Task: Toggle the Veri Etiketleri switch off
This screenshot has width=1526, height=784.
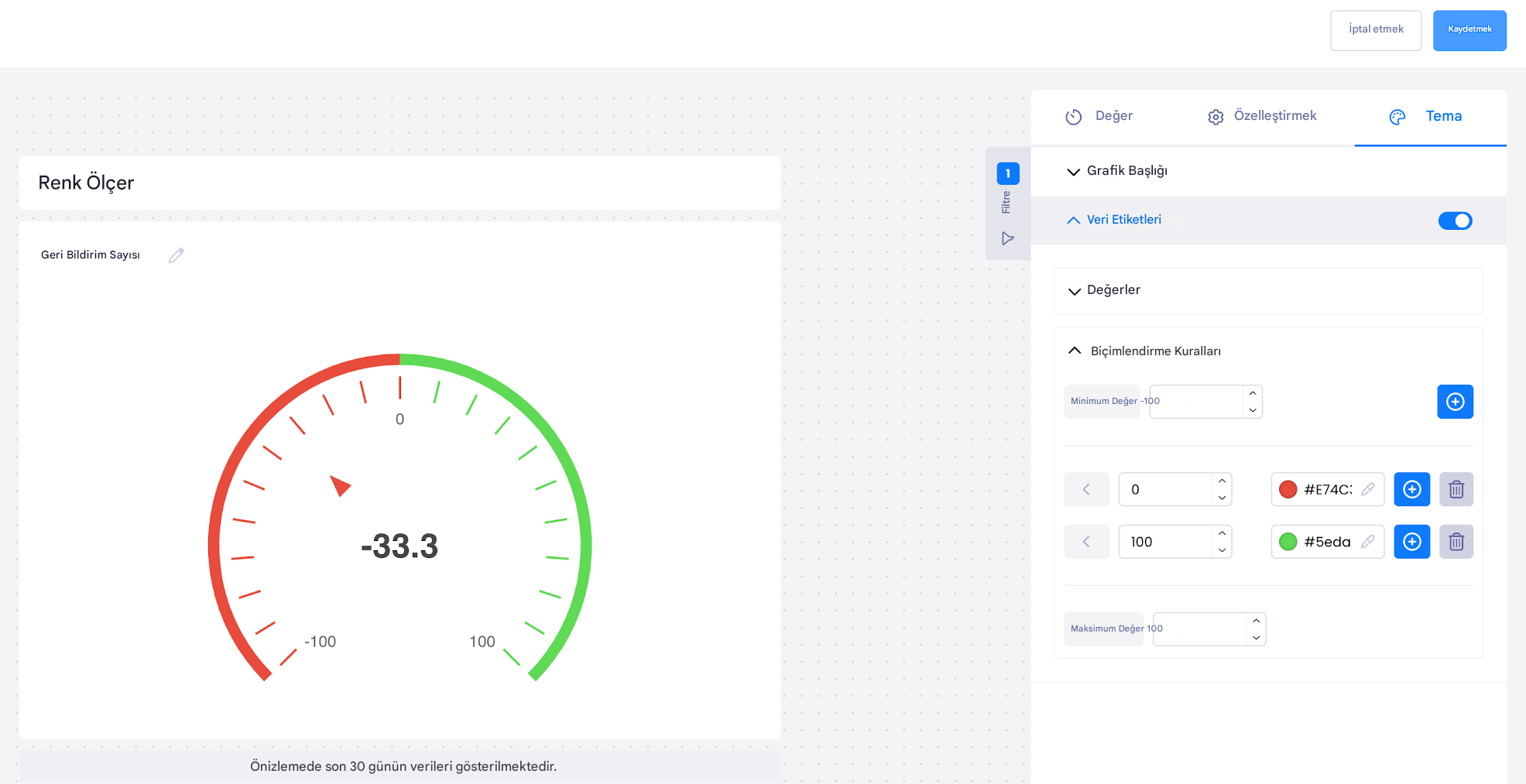Action: pyautogui.click(x=1455, y=221)
